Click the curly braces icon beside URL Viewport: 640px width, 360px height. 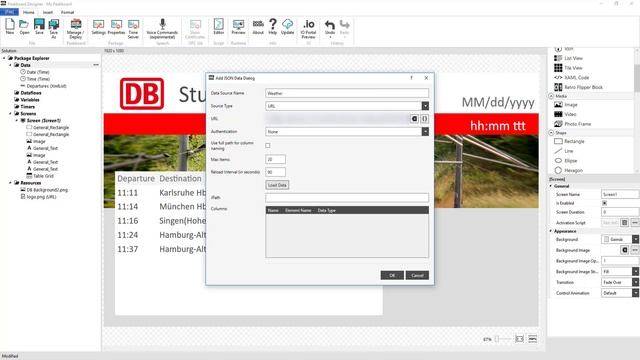[x=424, y=118]
